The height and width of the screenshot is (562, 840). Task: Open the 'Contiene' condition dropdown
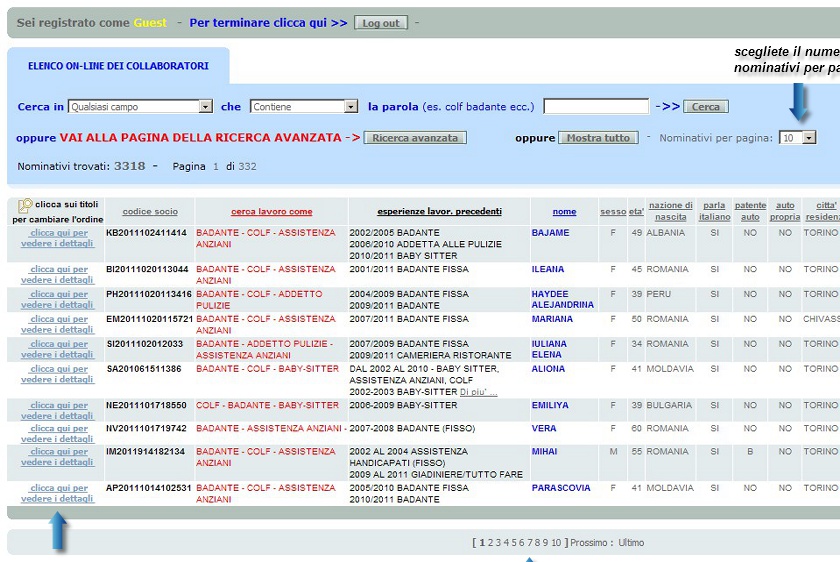point(304,107)
